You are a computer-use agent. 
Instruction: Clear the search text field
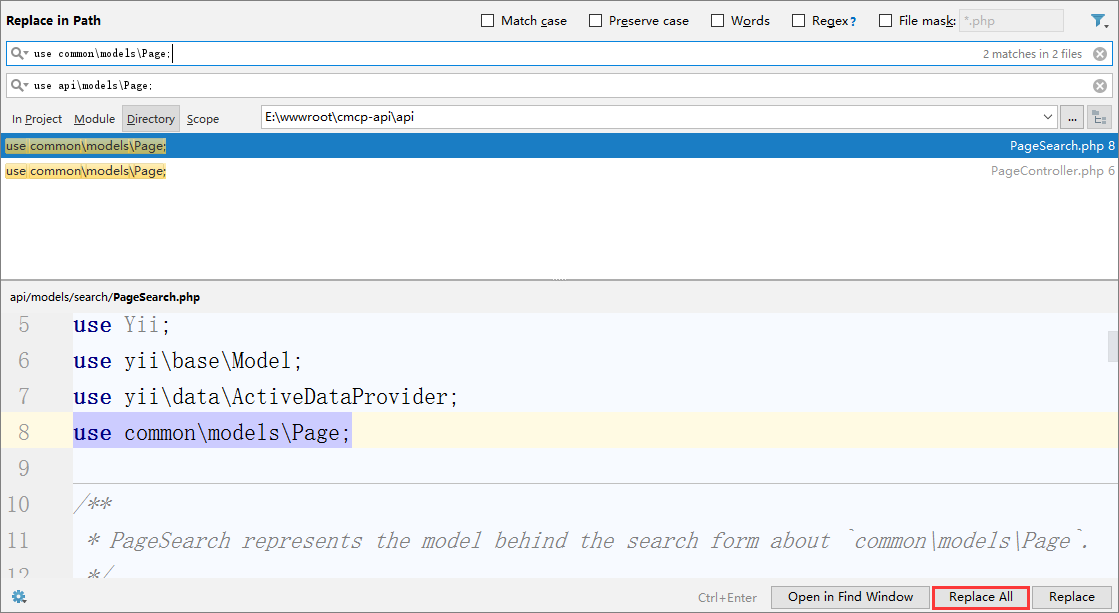pos(1100,54)
